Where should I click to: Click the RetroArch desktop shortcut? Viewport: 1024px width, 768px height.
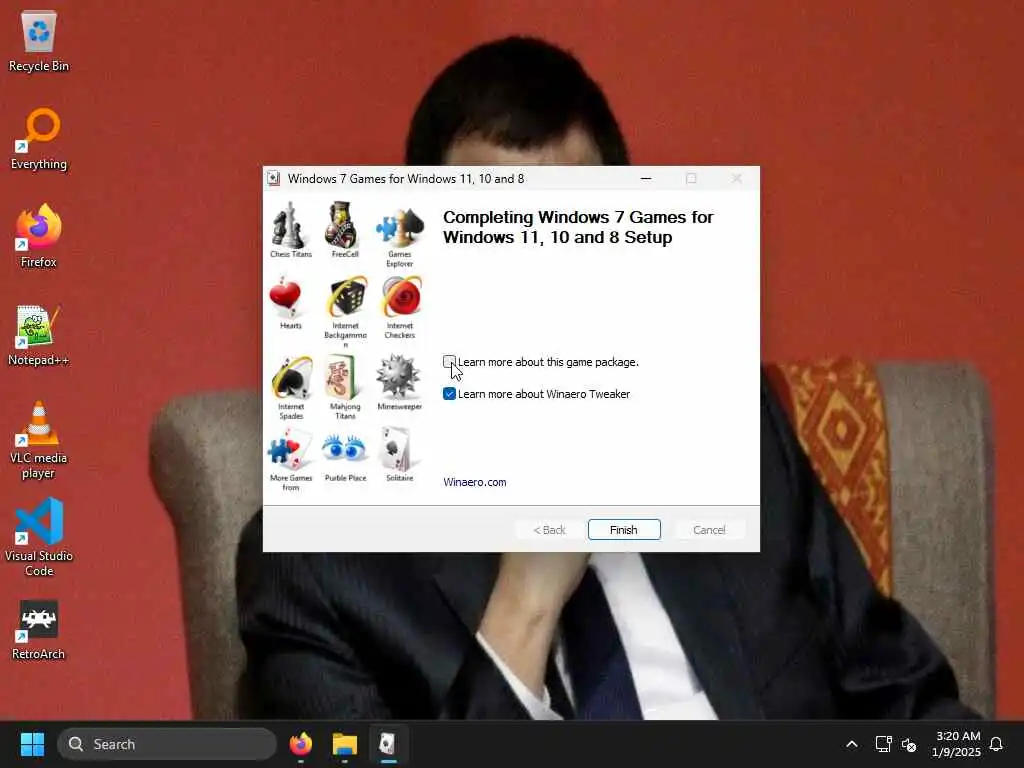(39, 631)
